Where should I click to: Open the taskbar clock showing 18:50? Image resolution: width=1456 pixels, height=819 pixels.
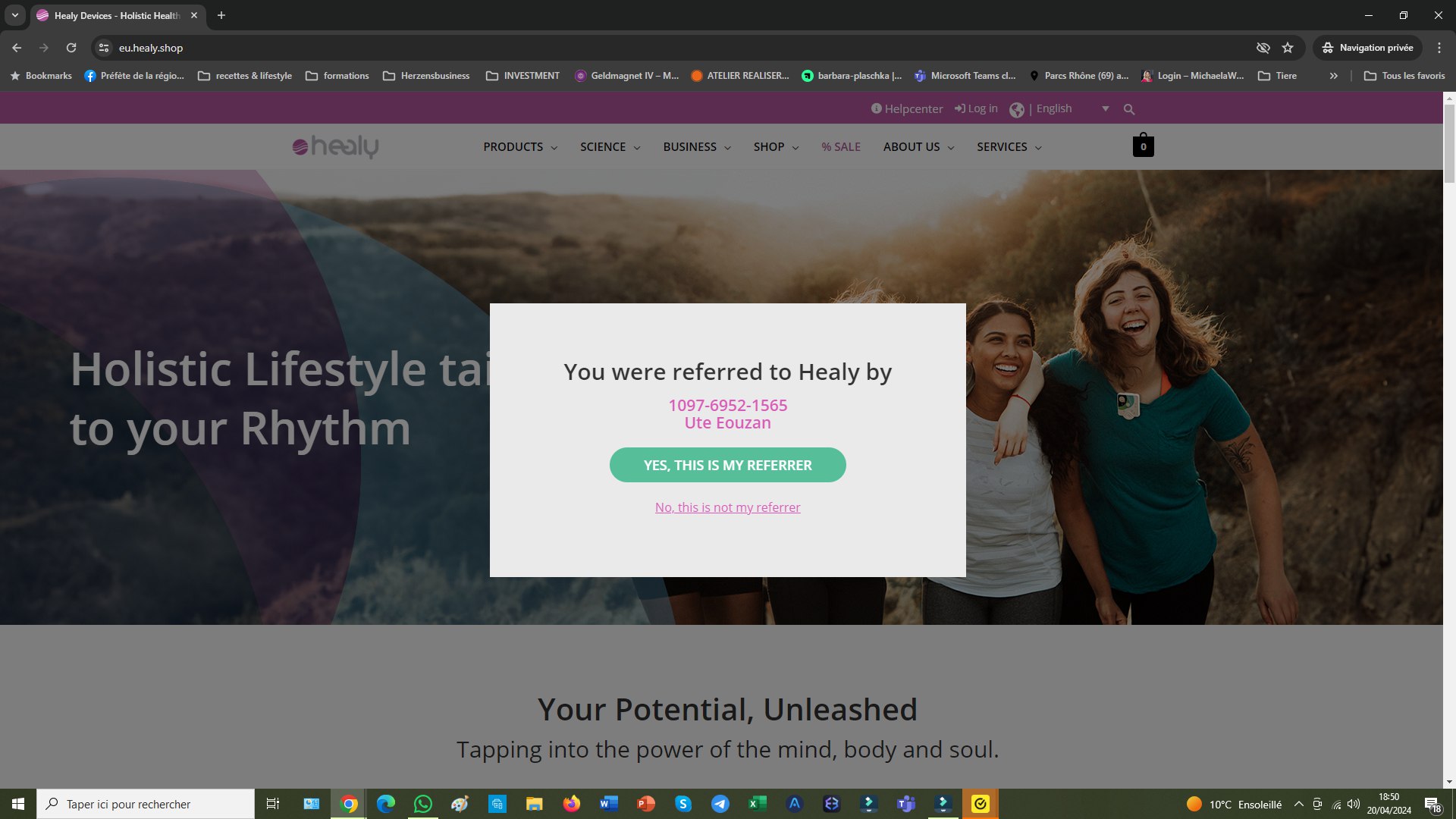pos(1389,804)
